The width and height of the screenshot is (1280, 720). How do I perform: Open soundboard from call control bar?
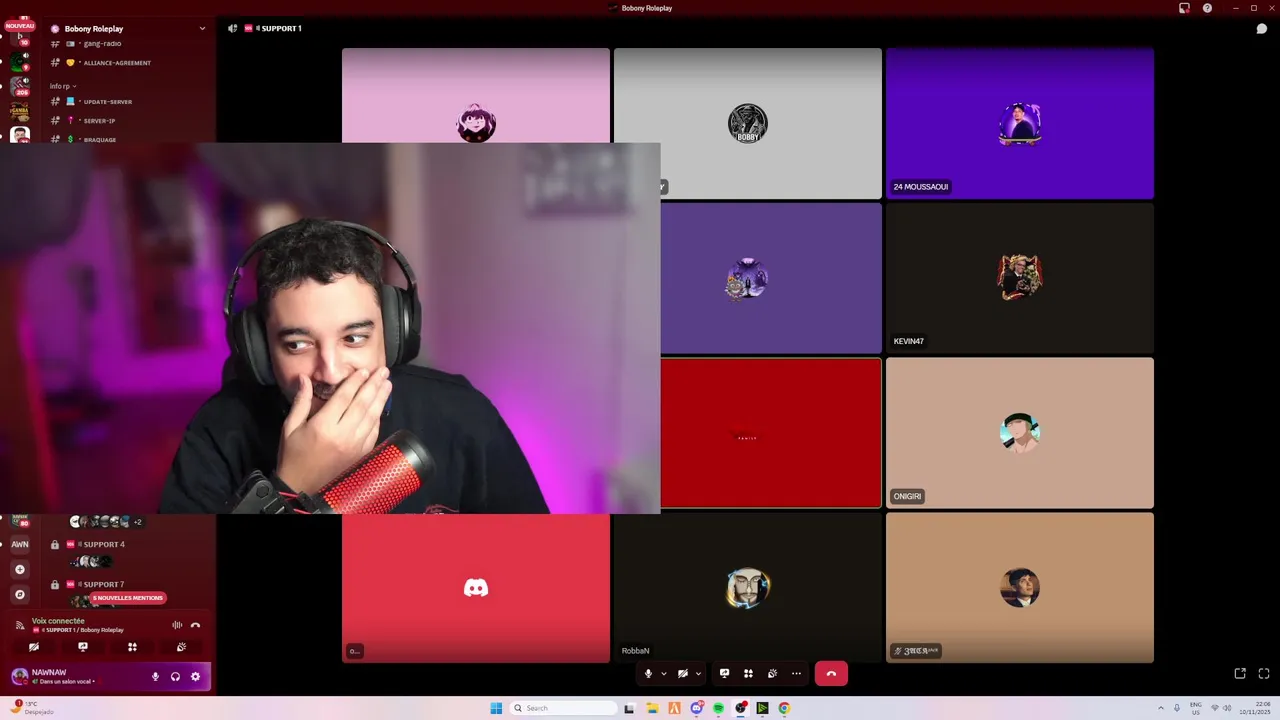pyautogui.click(x=772, y=674)
